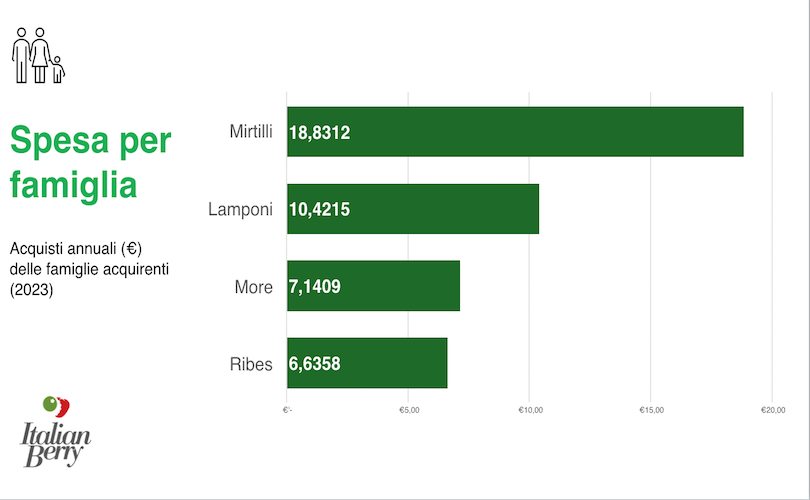
Task: Open the Italian Berry logo text
Action: 57,446
